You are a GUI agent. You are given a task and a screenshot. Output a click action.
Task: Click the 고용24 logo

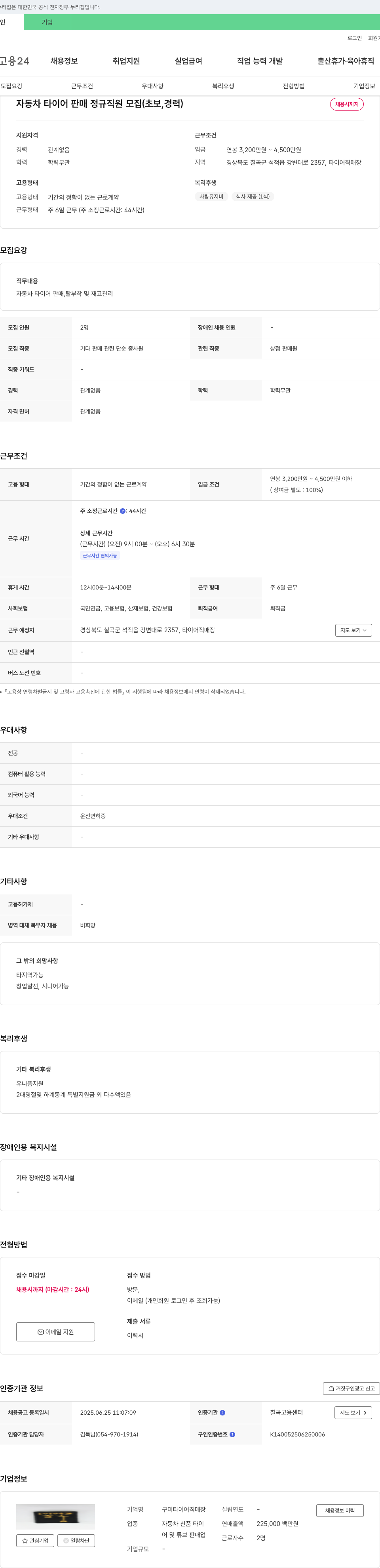tap(15, 61)
